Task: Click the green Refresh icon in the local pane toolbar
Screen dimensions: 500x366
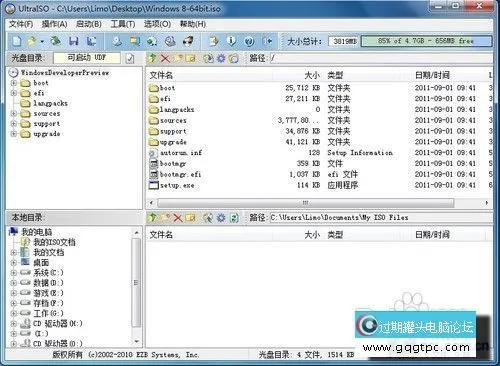Action: (234, 218)
